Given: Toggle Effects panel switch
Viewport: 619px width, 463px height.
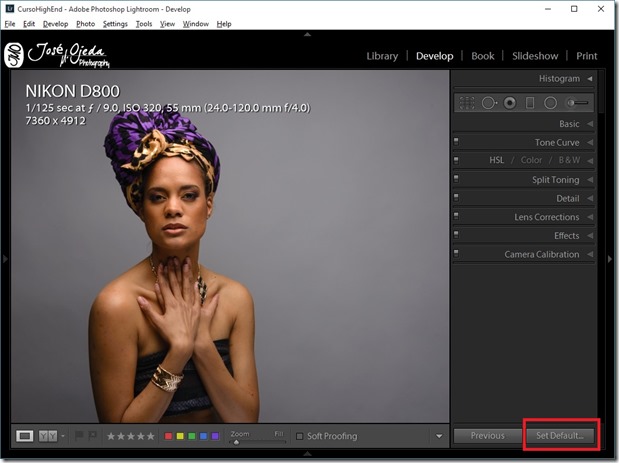Looking at the screenshot, I should pos(456,235).
